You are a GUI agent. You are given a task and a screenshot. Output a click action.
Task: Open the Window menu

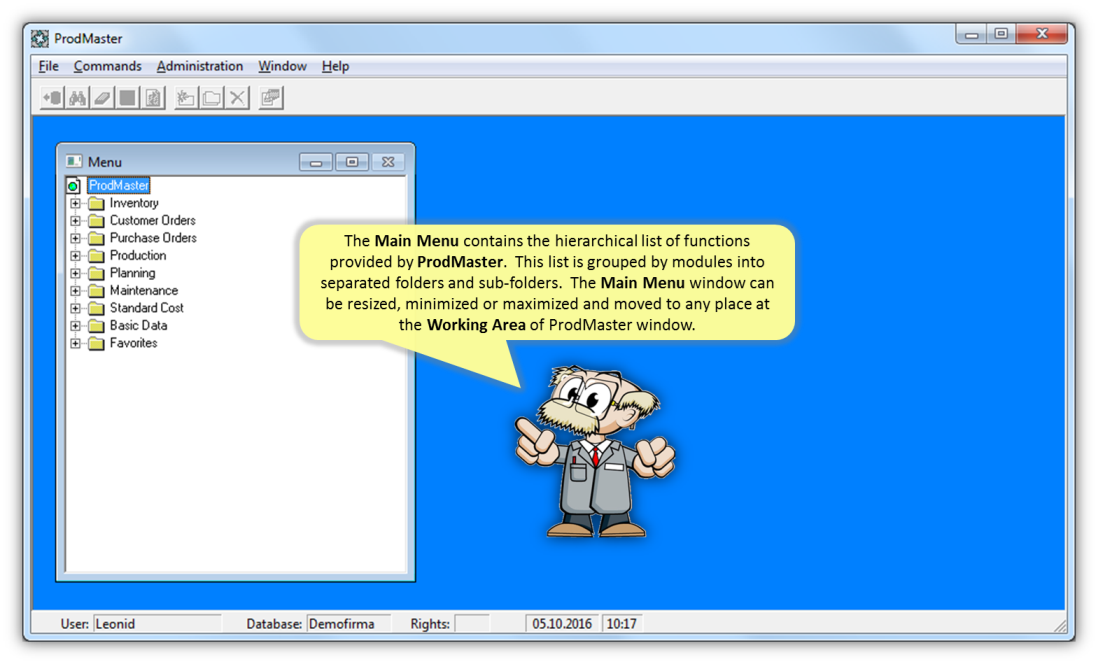(x=282, y=66)
